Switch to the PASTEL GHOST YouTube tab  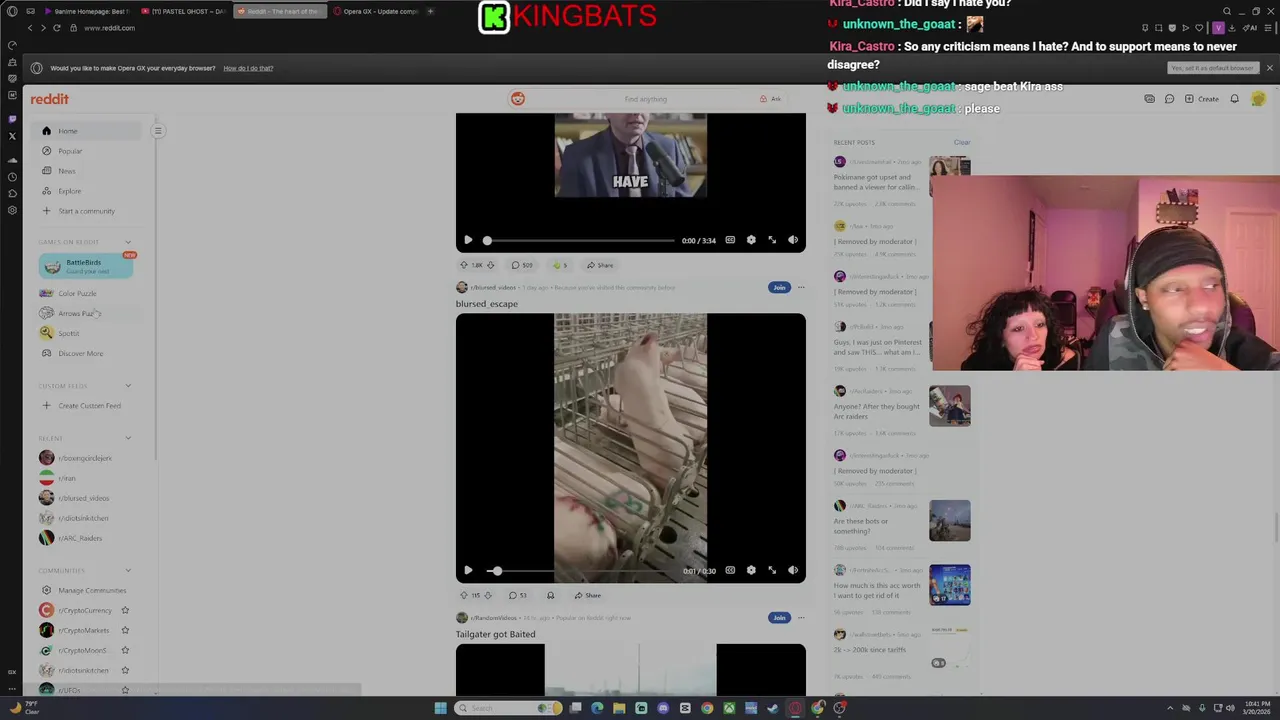(x=184, y=11)
